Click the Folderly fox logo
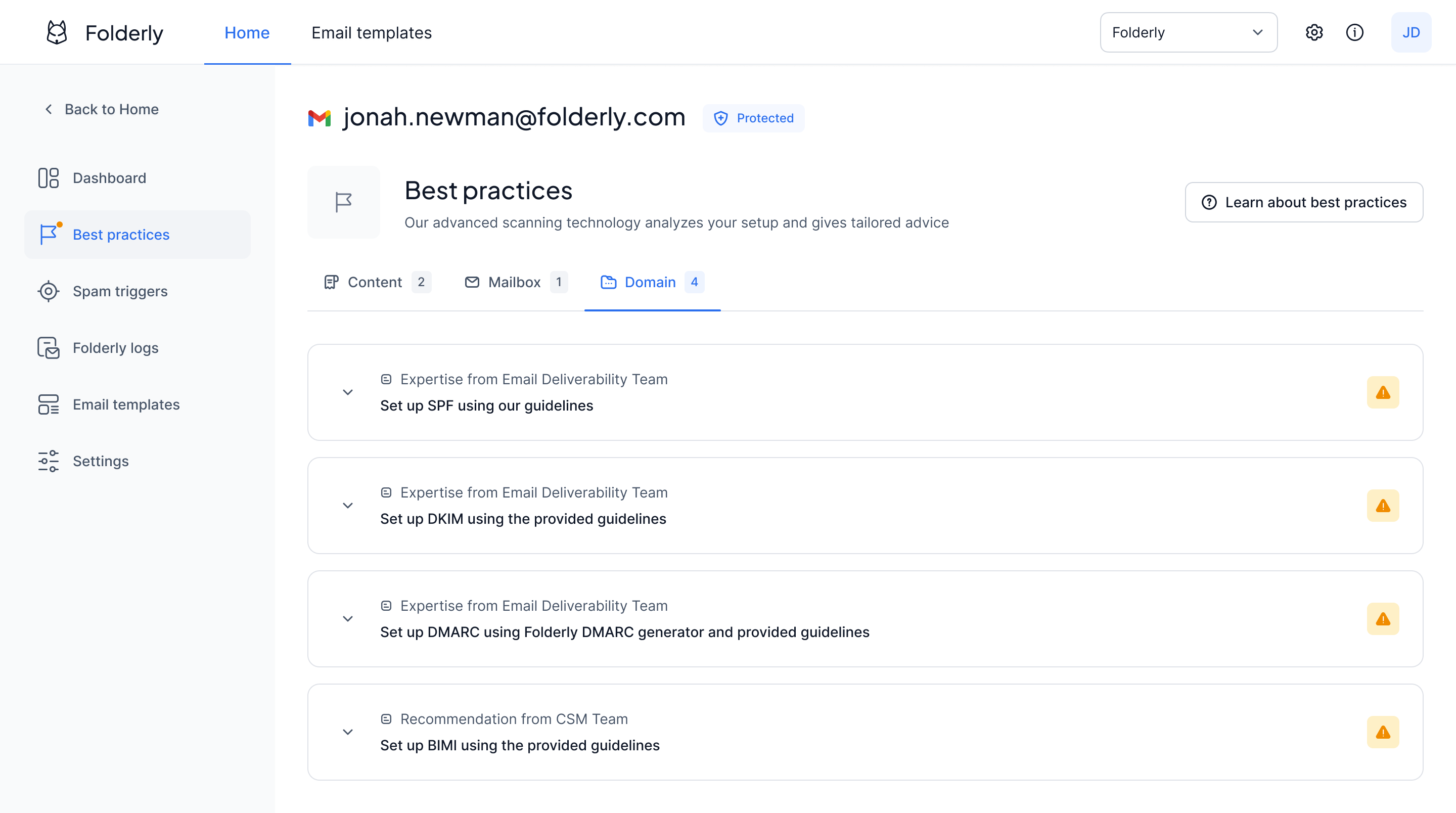Viewport: 1456px width, 813px height. point(56,32)
